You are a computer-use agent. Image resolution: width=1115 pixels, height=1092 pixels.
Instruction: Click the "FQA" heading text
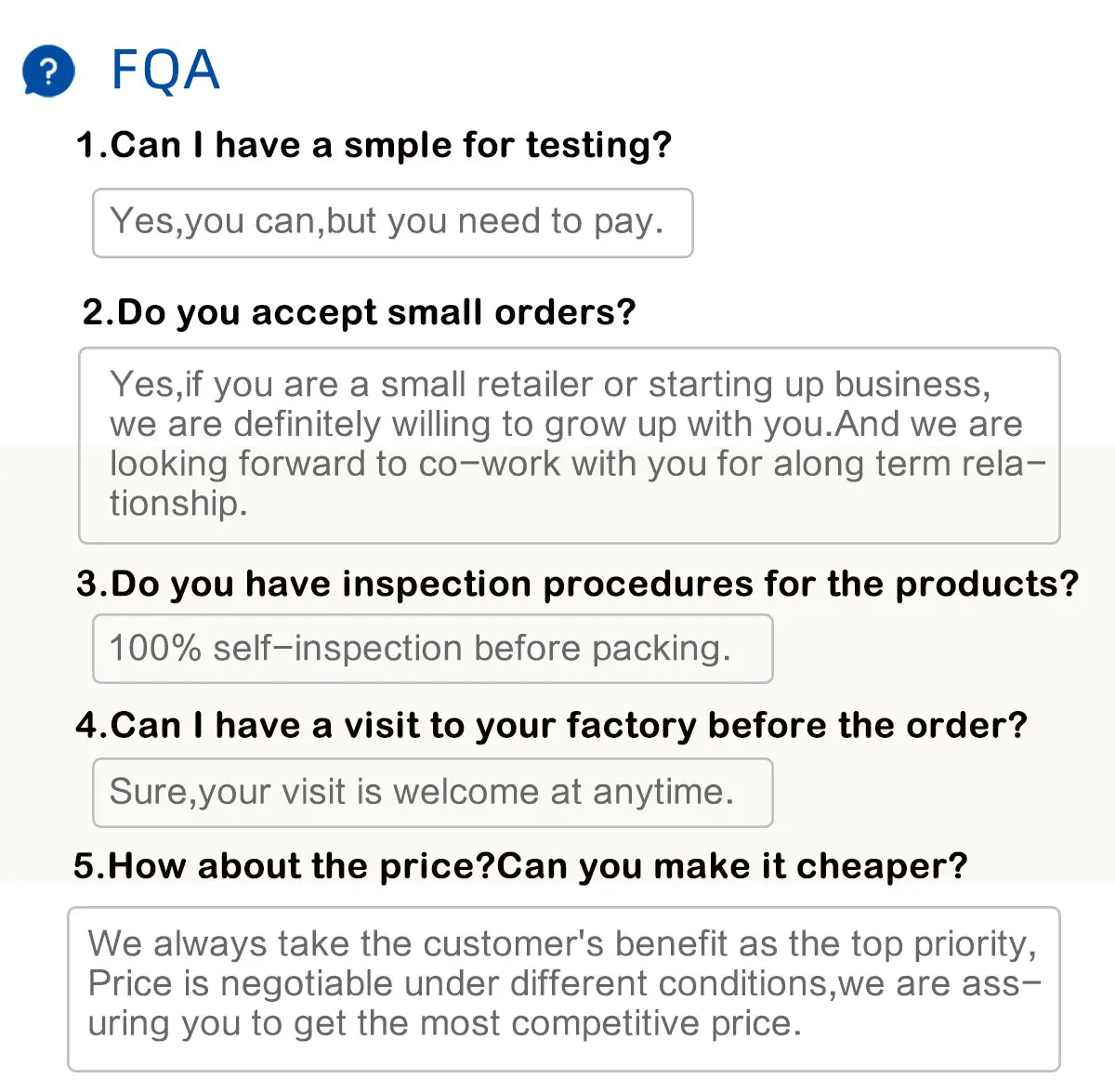(165, 71)
